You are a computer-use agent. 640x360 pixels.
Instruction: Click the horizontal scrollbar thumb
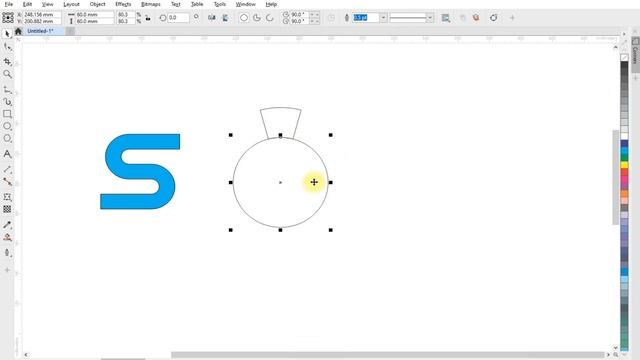[387, 355]
